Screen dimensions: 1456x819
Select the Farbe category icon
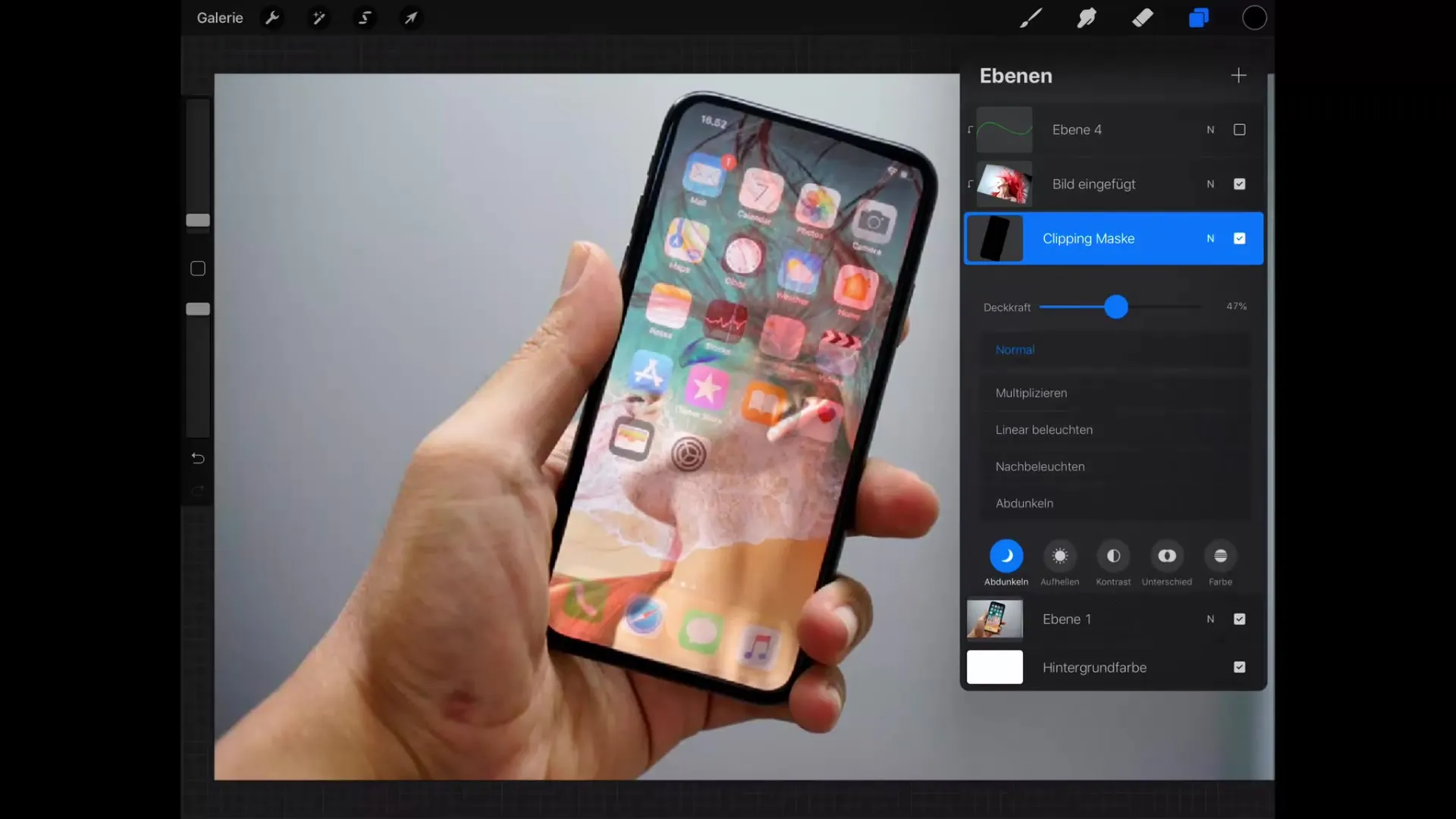tap(1220, 556)
